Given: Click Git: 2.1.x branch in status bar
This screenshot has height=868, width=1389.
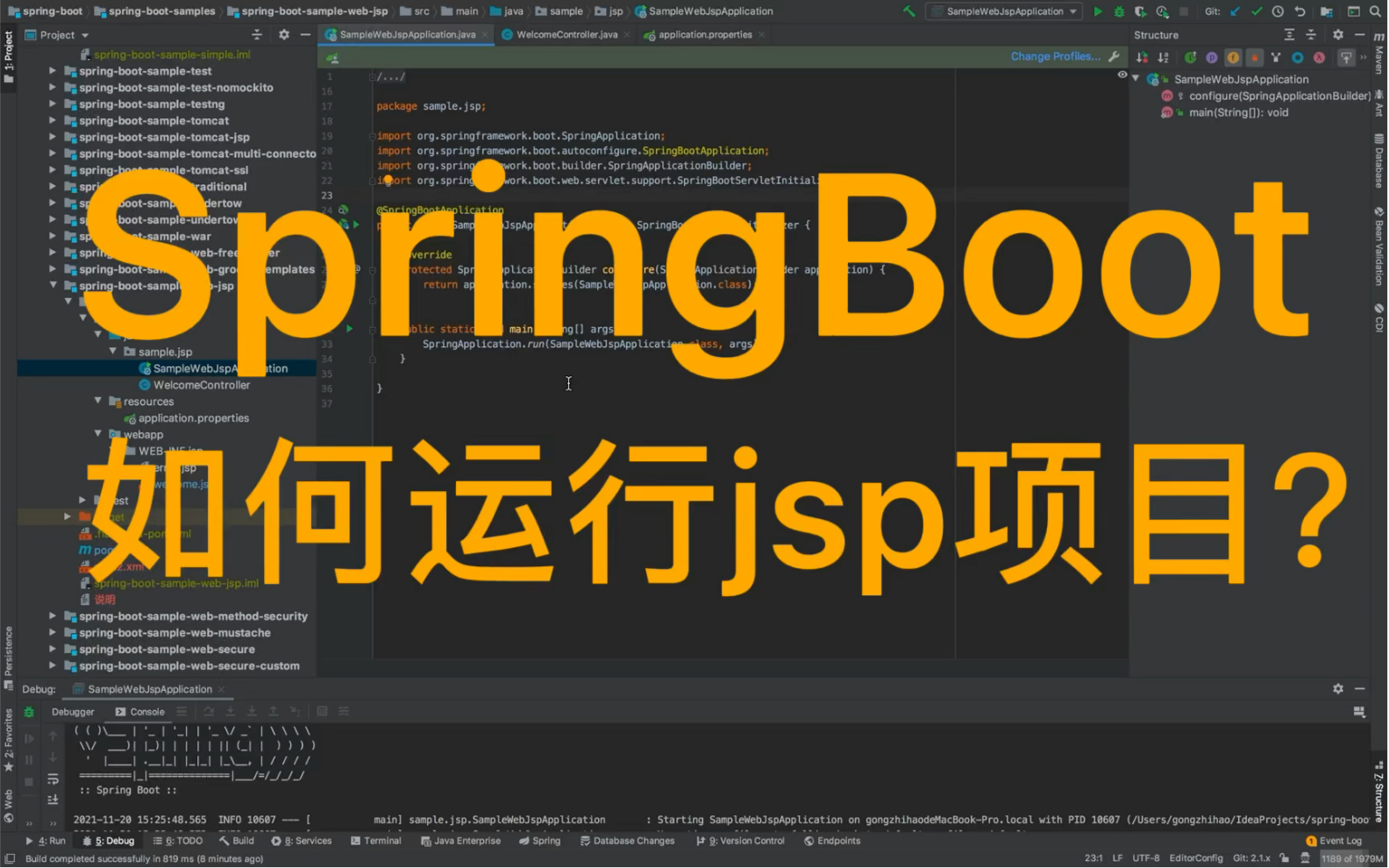Looking at the screenshot, I should (1251, 858).
